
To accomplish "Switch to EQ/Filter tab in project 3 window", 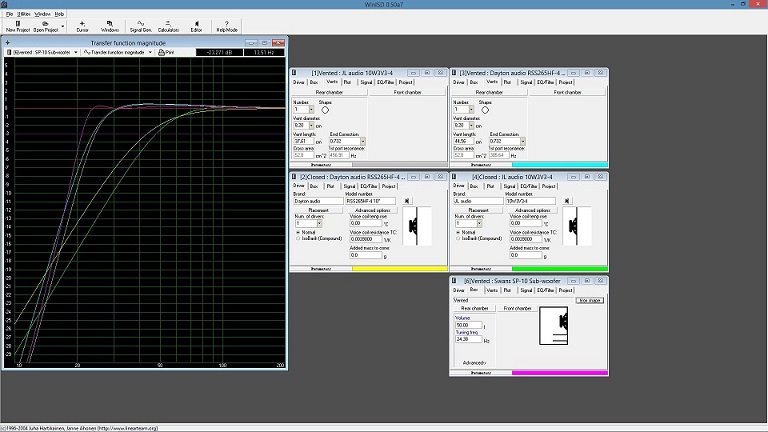I will [545, 82].
